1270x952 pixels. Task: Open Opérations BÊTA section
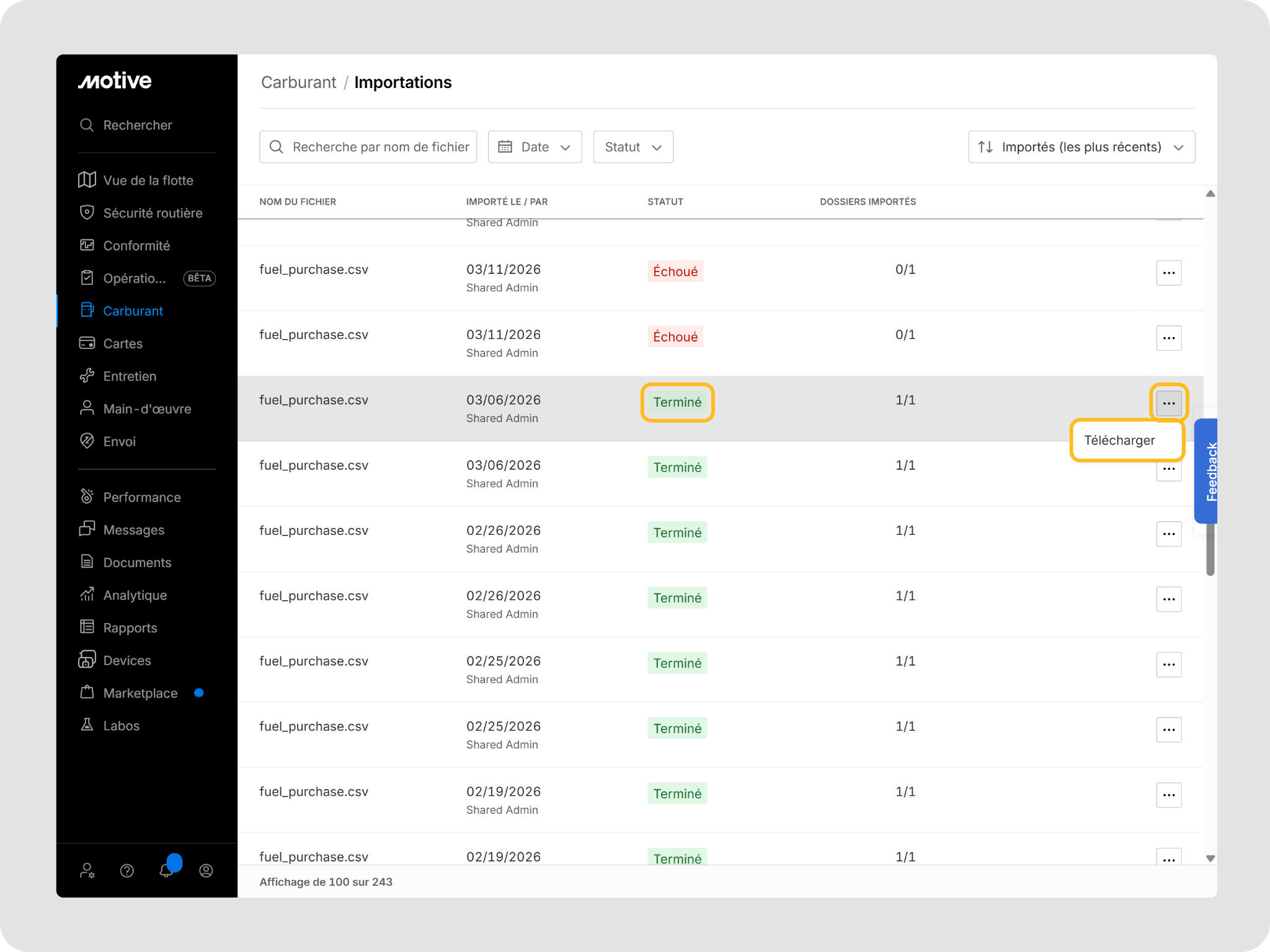[x=147, y=278]
